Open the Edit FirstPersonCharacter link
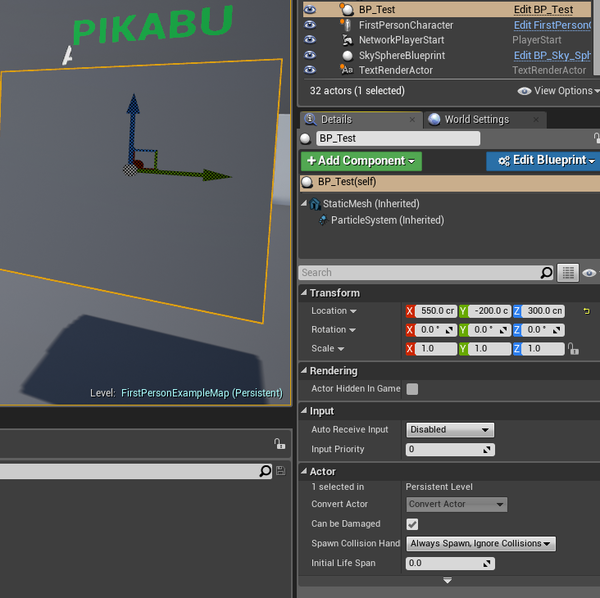Image resolution: width=600 pixels, height=598 pixels. coord(551,25)
